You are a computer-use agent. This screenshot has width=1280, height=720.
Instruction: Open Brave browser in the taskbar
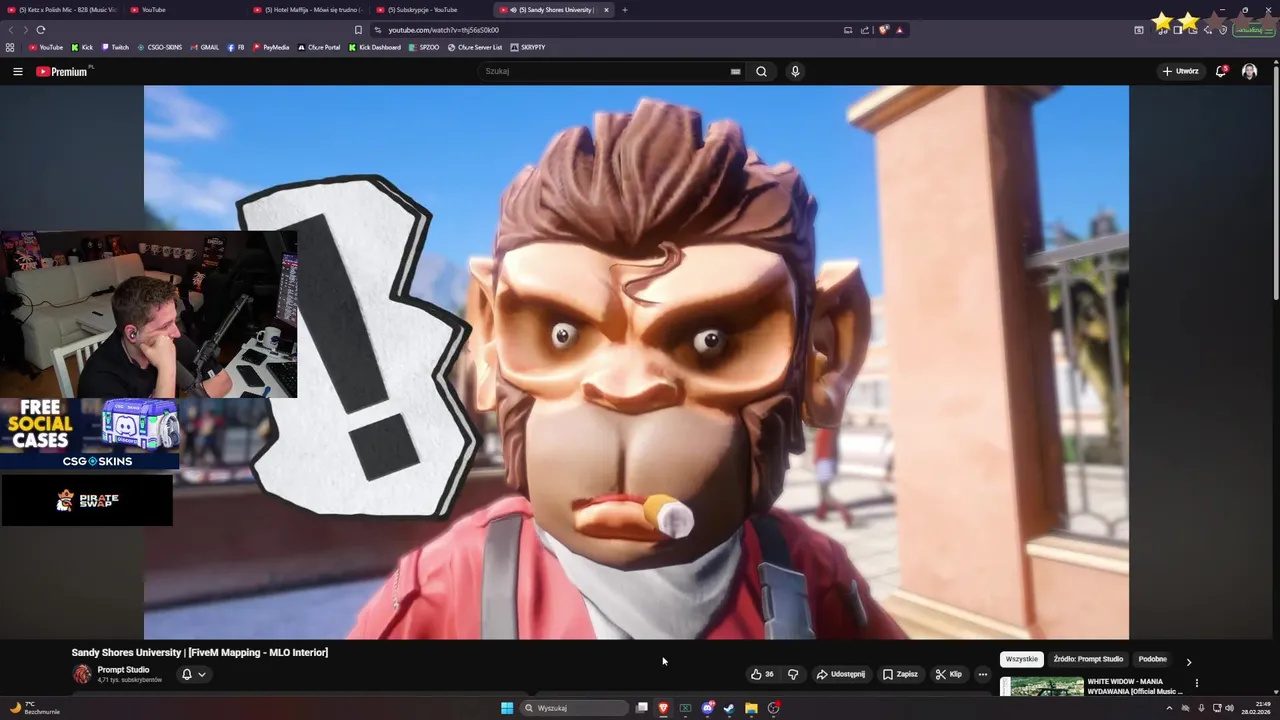click(663, 708)
